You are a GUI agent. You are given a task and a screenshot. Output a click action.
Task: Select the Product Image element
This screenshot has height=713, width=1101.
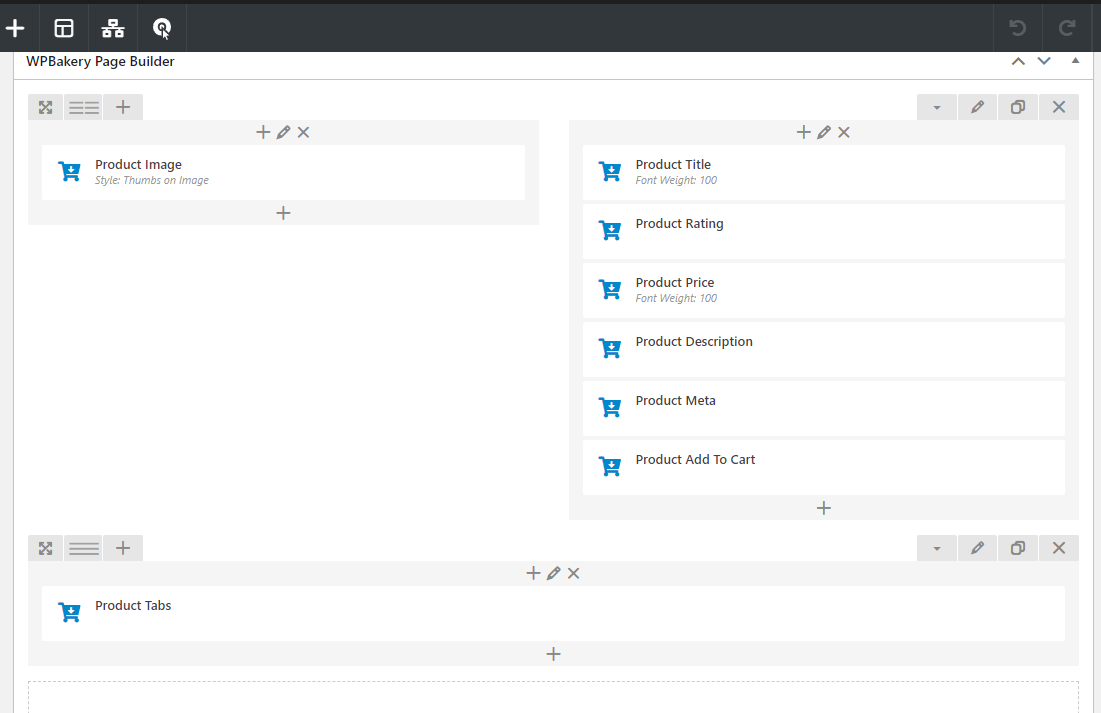pyautogui.click(x=283, y=172)
